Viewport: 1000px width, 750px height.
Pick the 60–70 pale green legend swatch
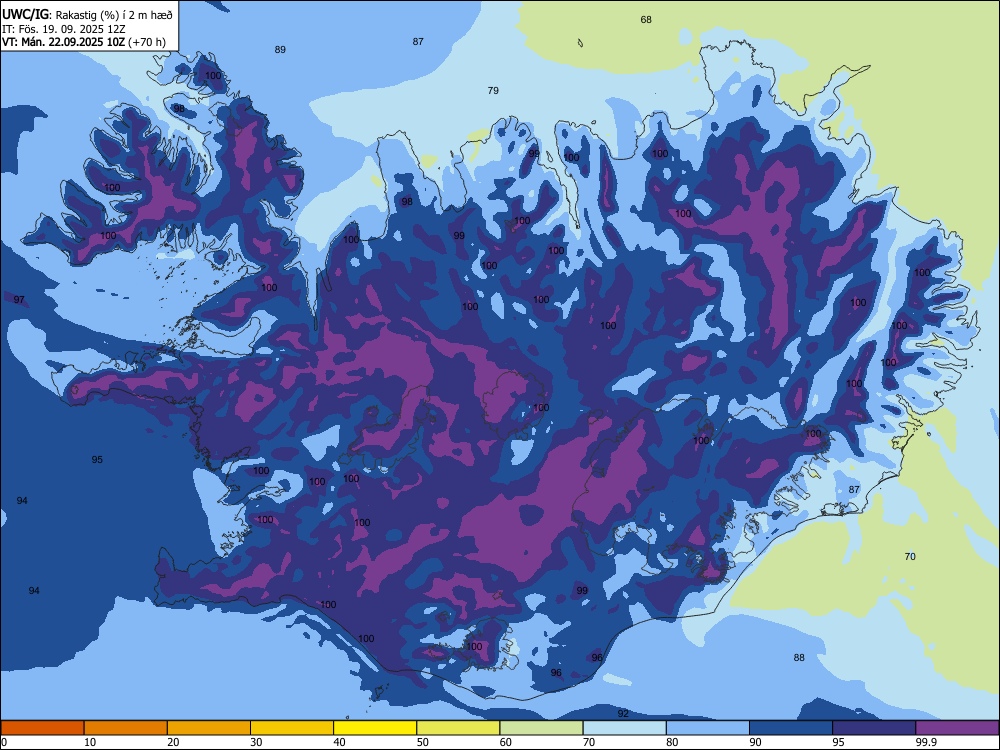coord(541,728)
